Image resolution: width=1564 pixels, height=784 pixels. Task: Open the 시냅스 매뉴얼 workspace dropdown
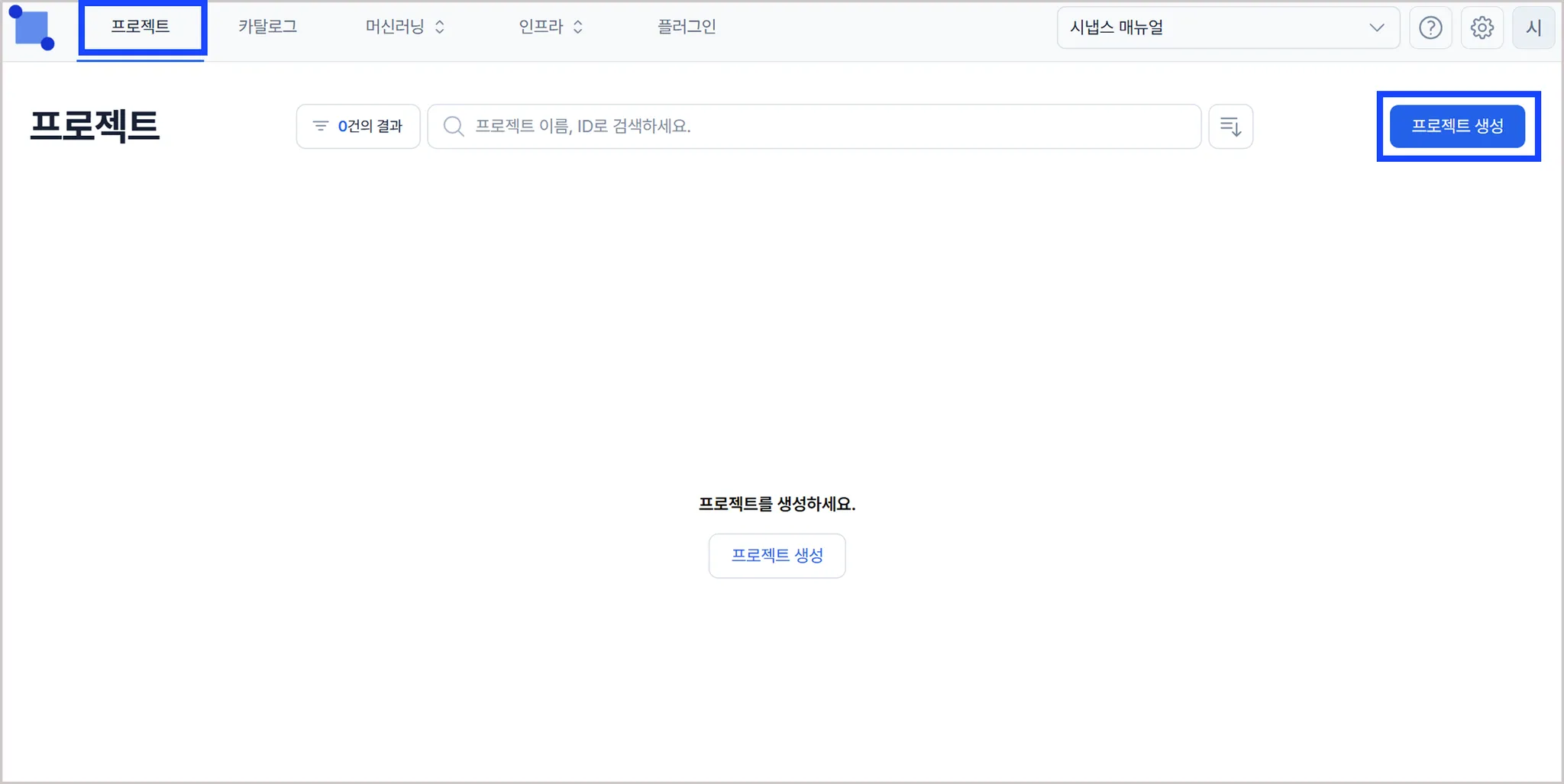[1228, 28]
